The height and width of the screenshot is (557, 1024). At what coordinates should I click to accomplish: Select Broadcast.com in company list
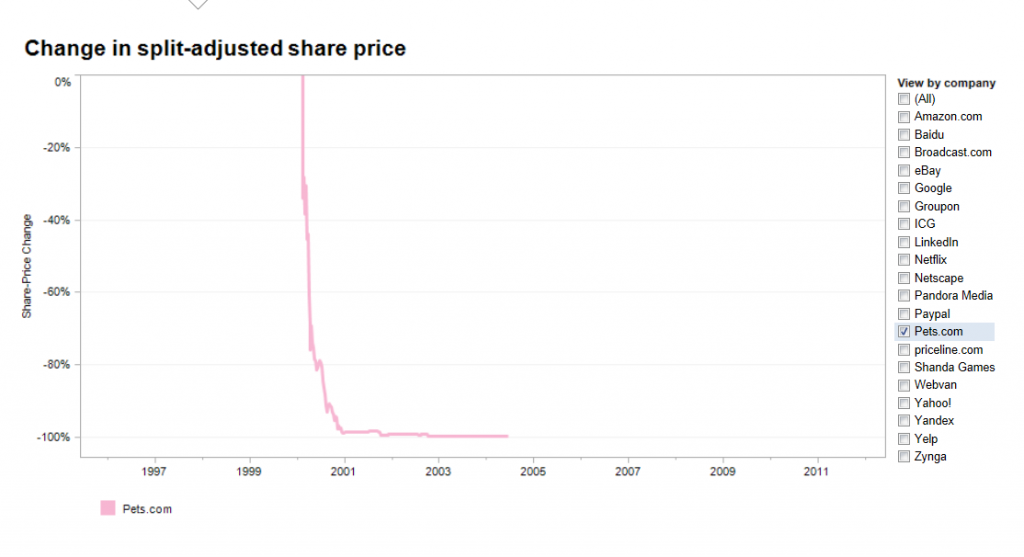click(x=904, y=153)
